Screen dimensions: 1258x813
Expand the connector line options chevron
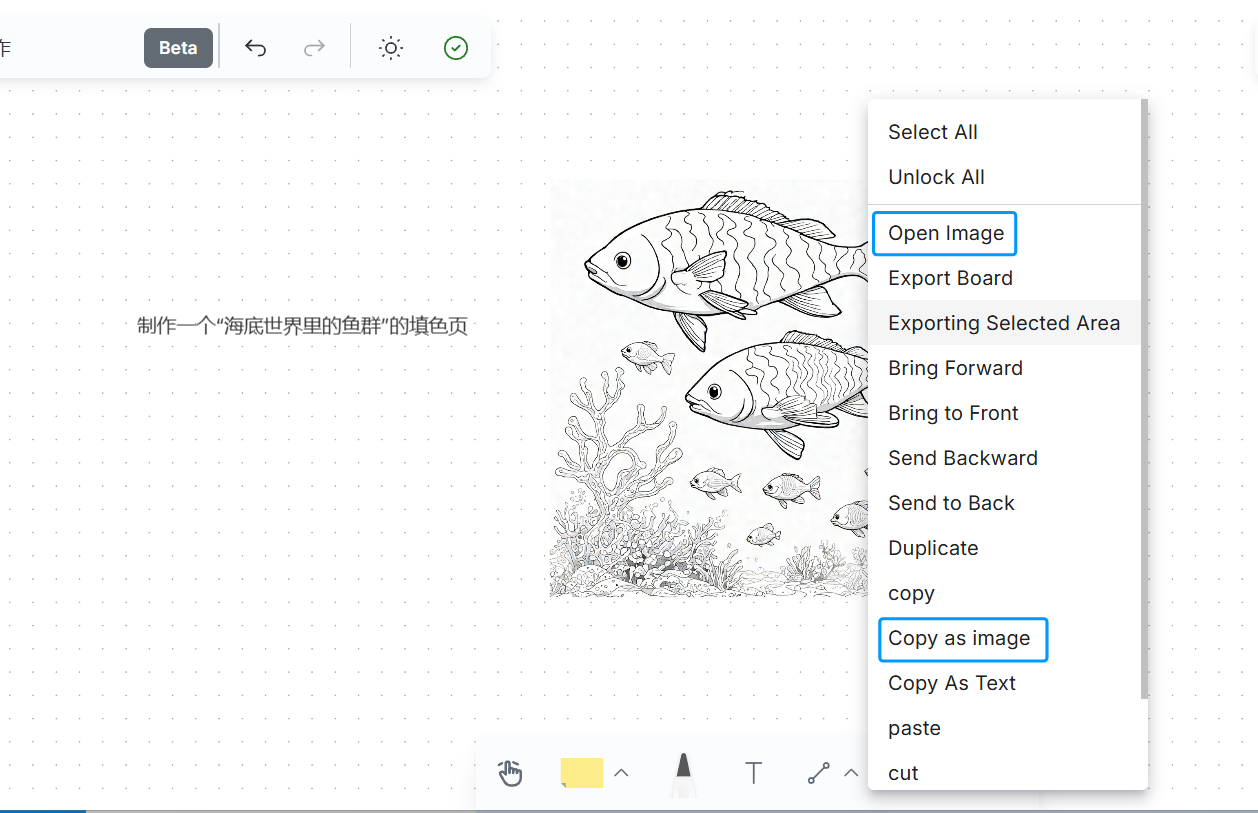click(851, 772)
